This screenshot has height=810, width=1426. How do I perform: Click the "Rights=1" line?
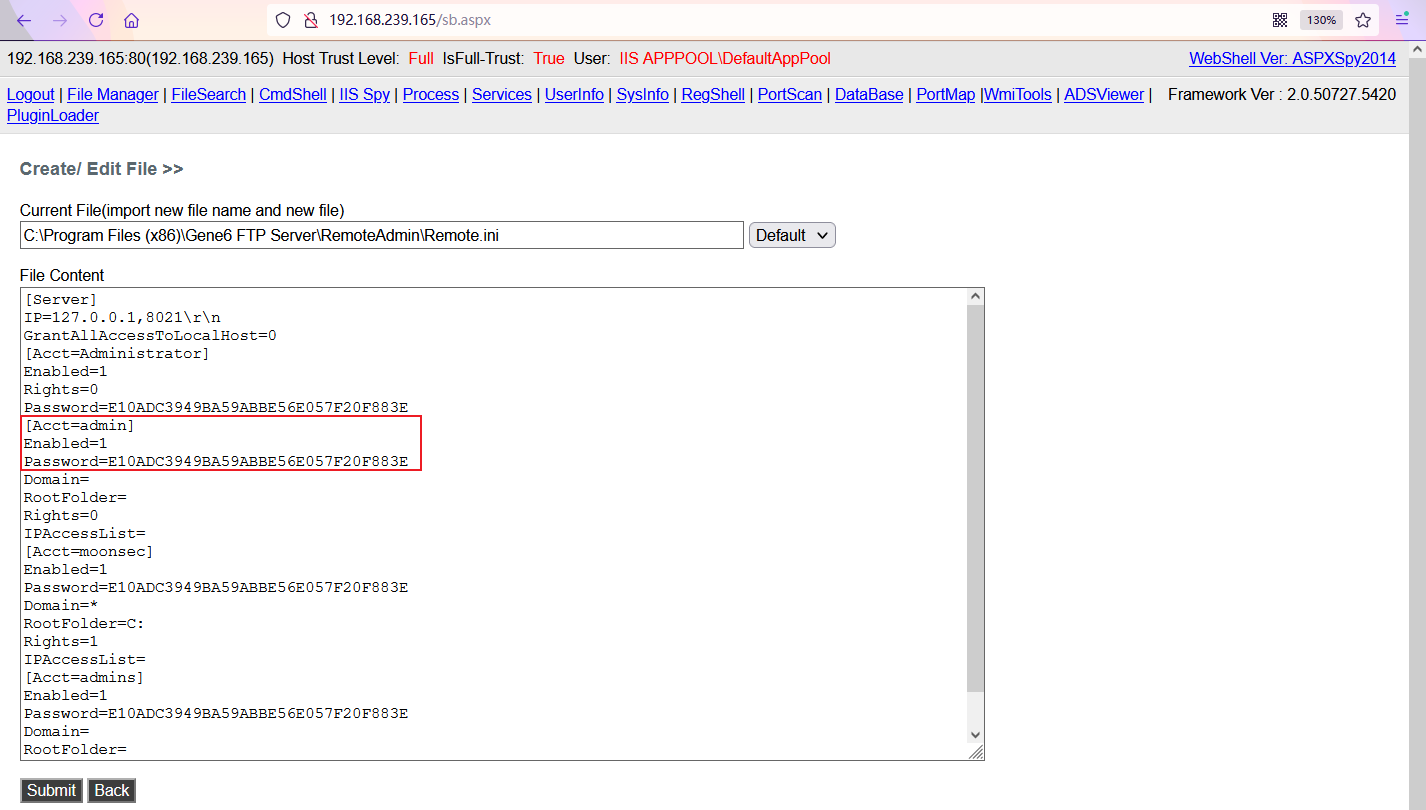click(x=61, y=641)
